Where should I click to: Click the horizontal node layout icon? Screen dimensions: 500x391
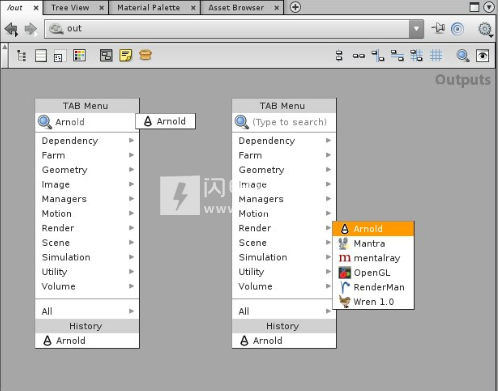pyautogui.click(x=359, y=56)
